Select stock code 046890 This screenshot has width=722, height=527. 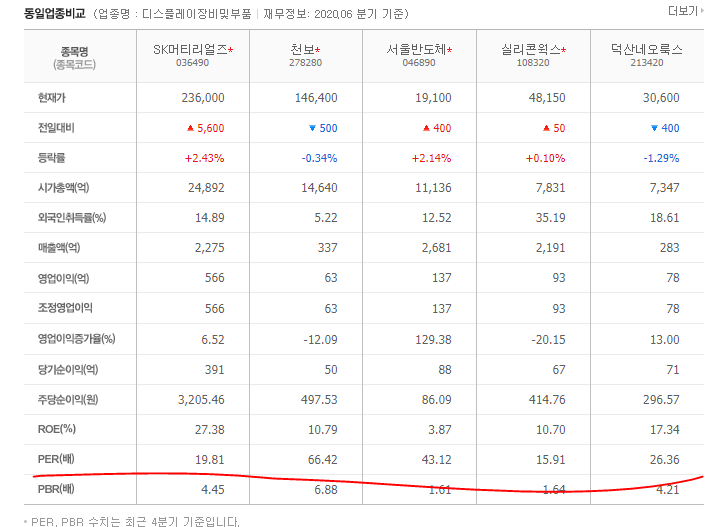point(419,63)
